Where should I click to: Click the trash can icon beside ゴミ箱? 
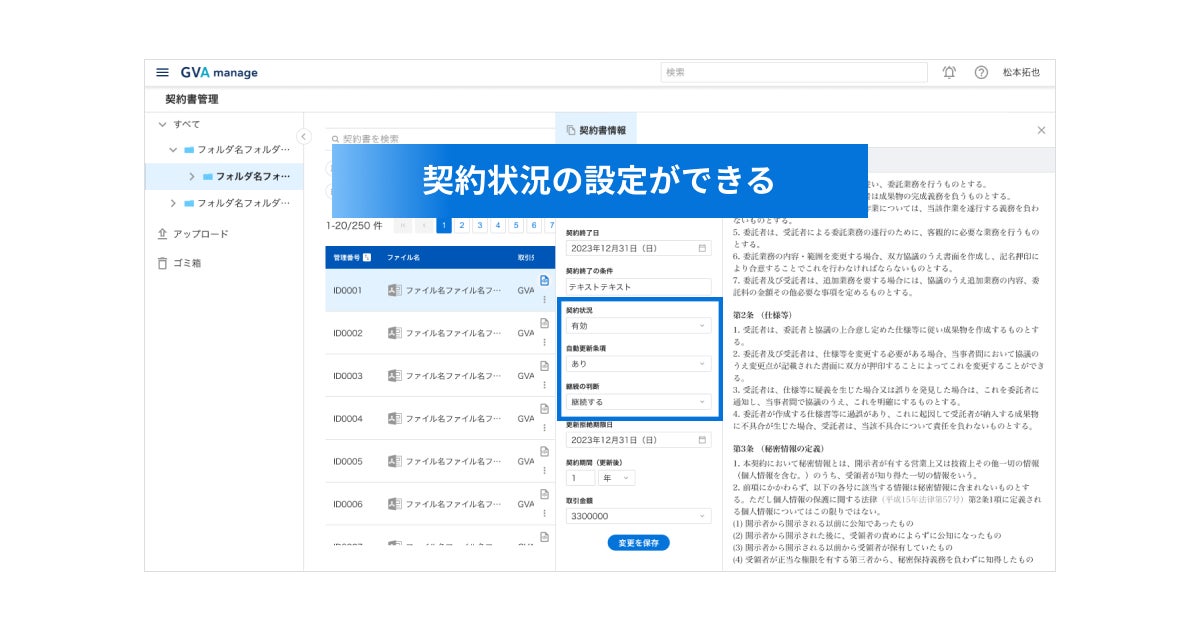pyautogui.click(x=162, y=263)
